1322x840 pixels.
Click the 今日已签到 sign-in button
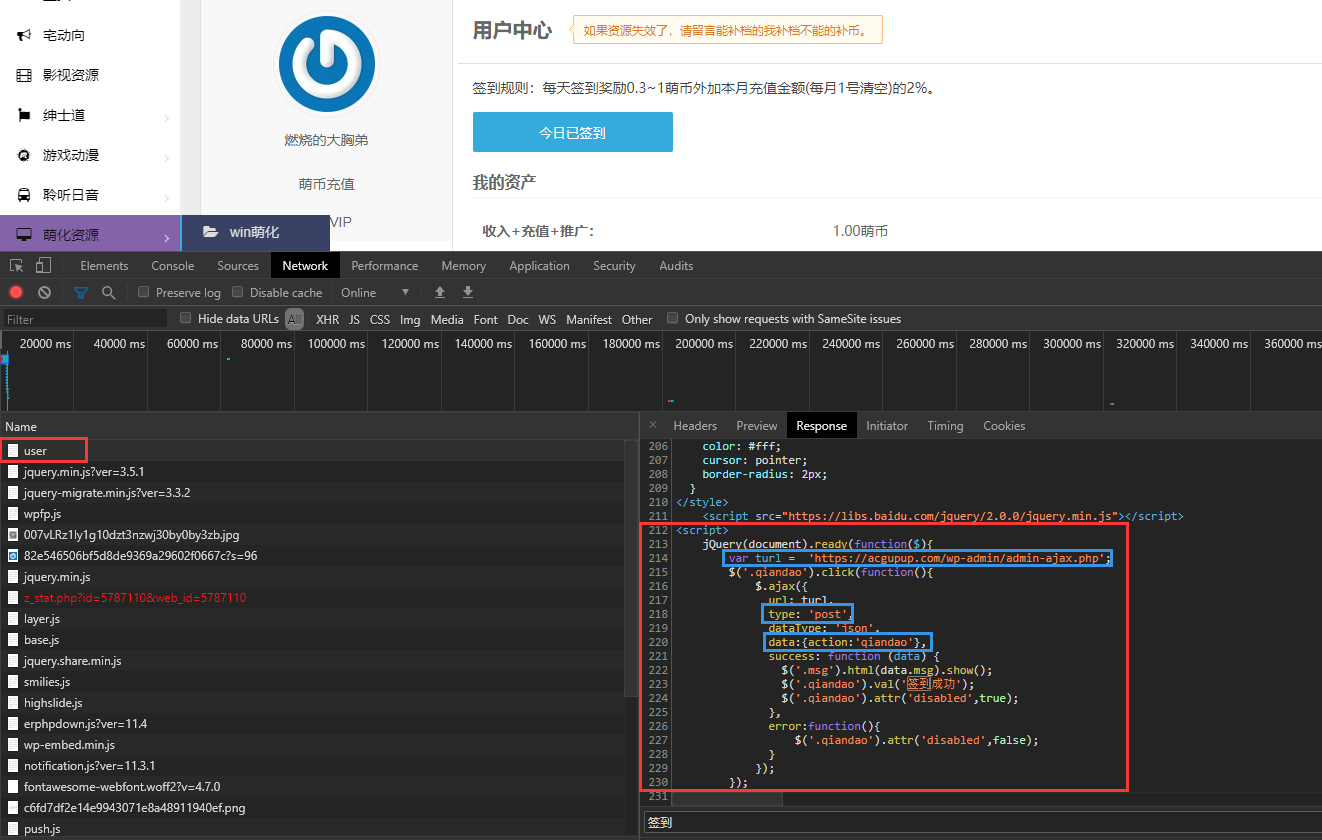tap(572, 132)
